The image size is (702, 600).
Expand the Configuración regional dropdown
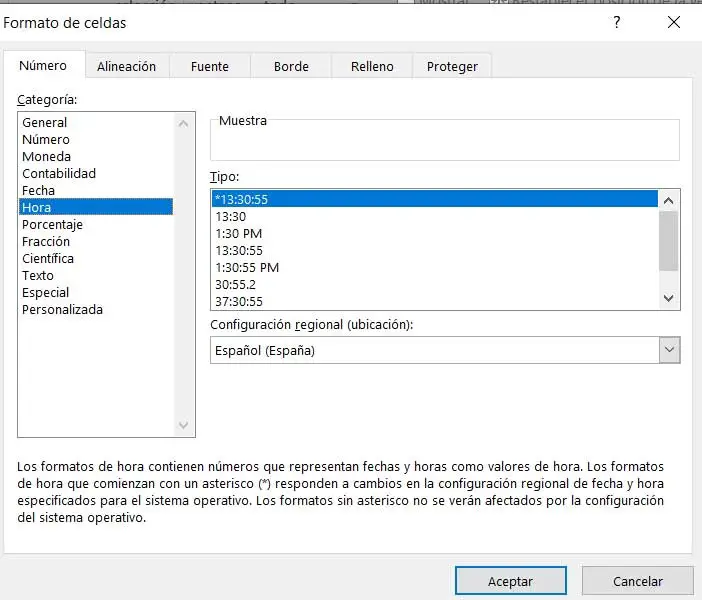coord(670,350)
